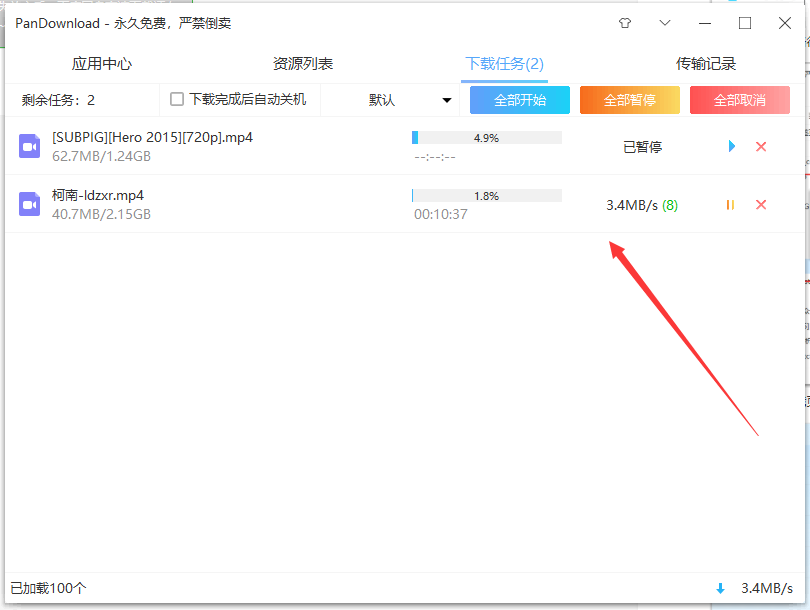
Task: Click the video icon of [SUBPIG][Hero 2015] file
Action: [29, 146]
